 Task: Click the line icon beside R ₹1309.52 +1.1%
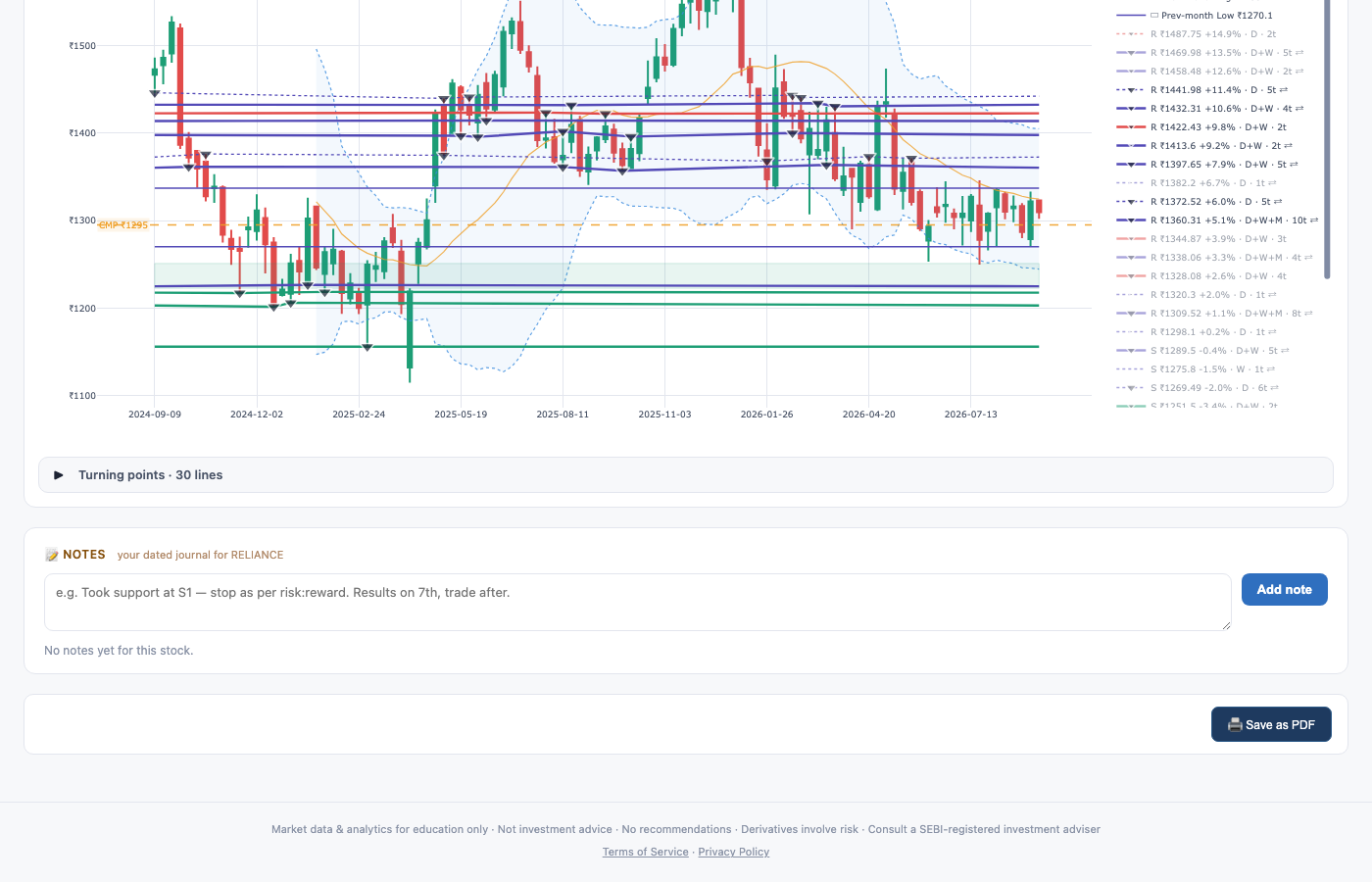click(1131, 314)
